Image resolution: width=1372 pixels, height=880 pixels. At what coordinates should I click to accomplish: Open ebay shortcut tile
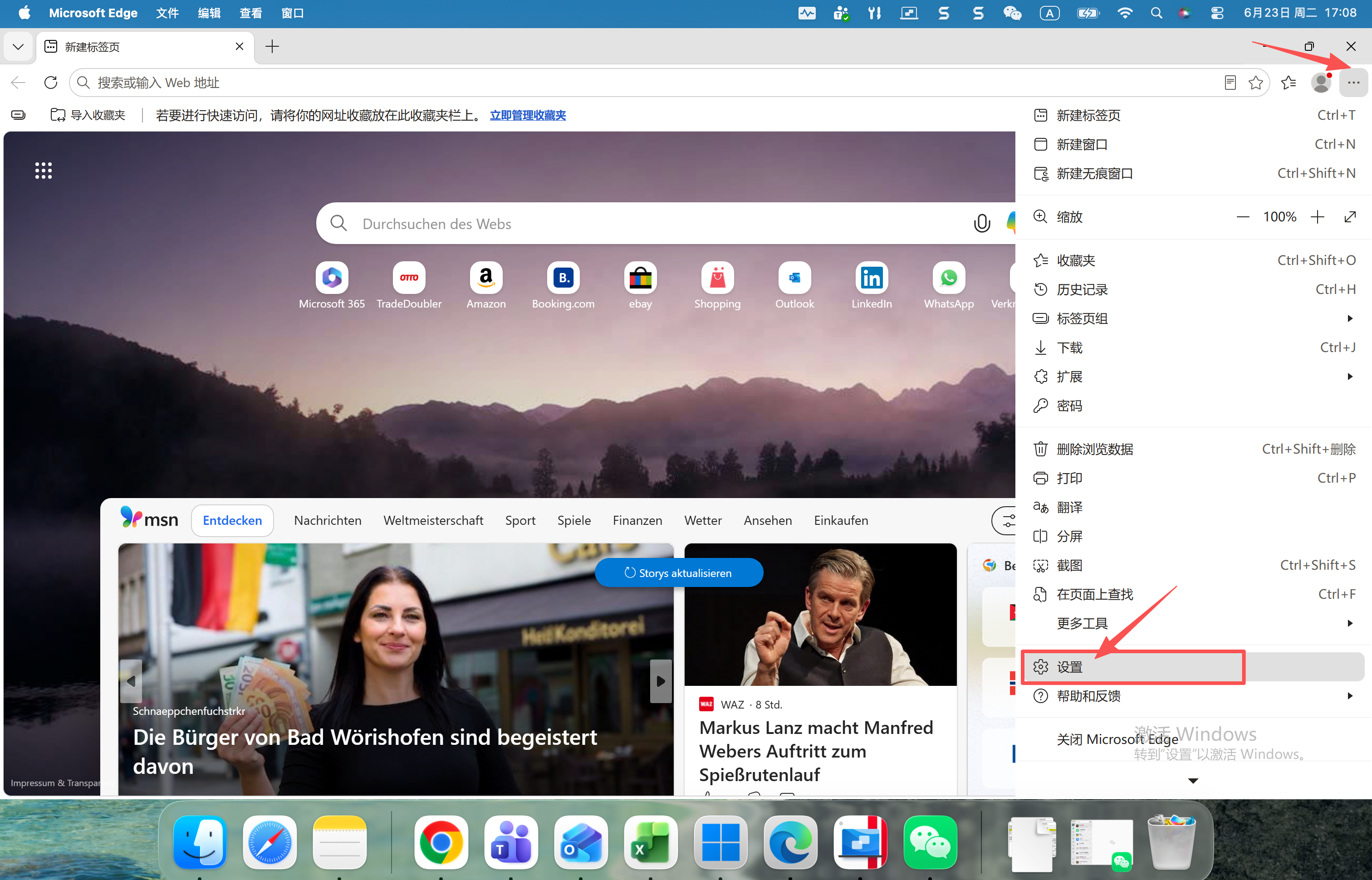point(640,286)
